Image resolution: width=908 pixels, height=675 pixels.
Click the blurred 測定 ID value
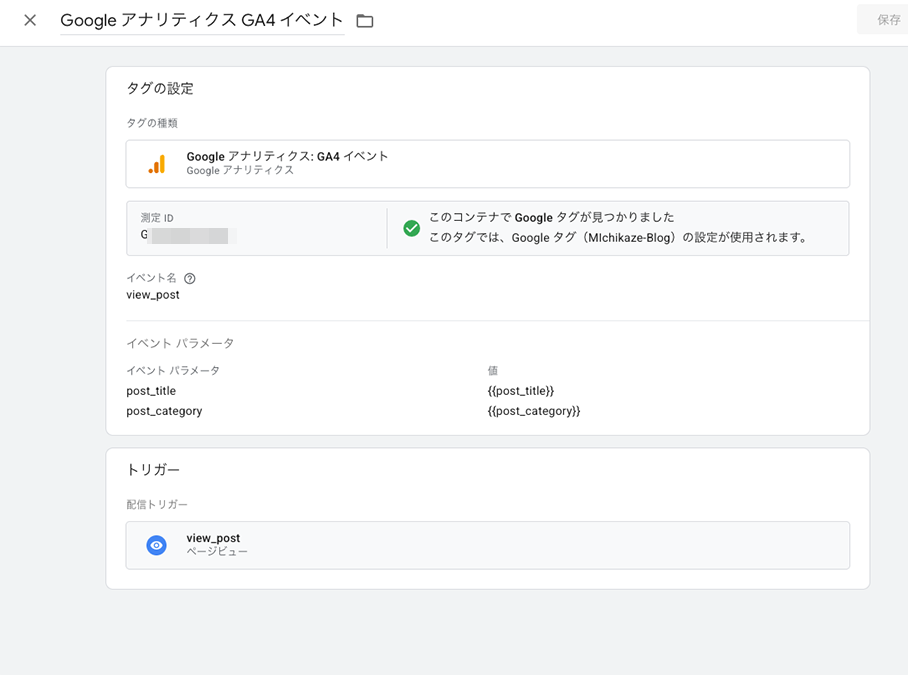189,236
